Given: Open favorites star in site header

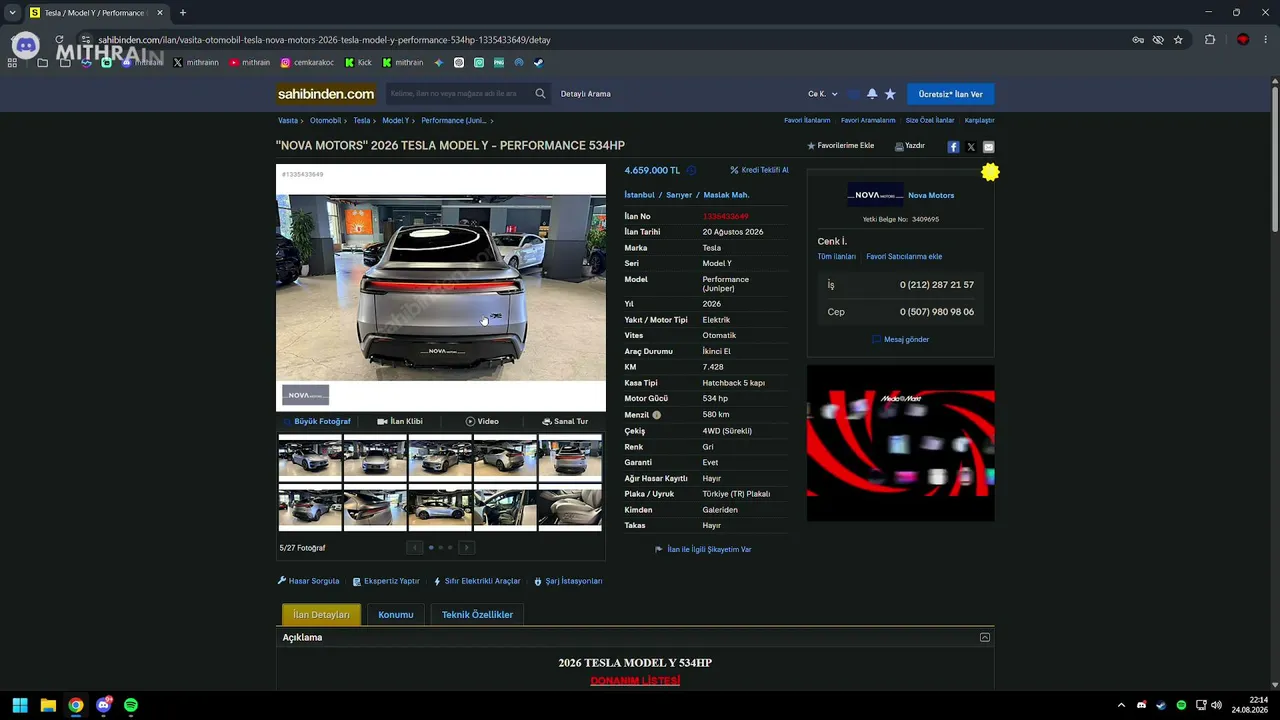Looking at the screenshot, I should tap(890, 94).
